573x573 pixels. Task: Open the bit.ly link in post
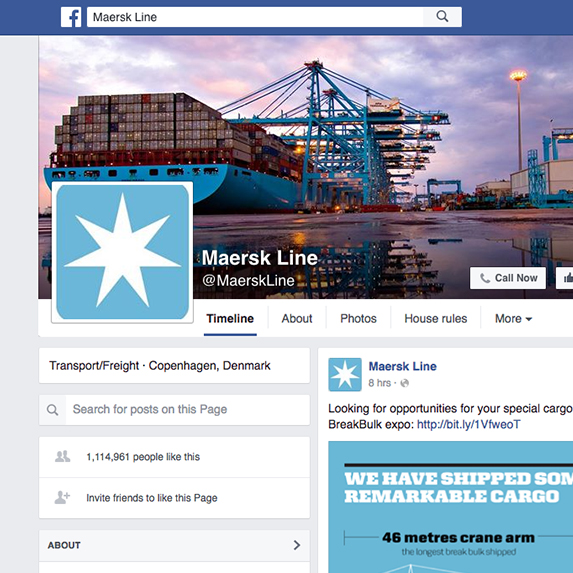coord(468,424)
